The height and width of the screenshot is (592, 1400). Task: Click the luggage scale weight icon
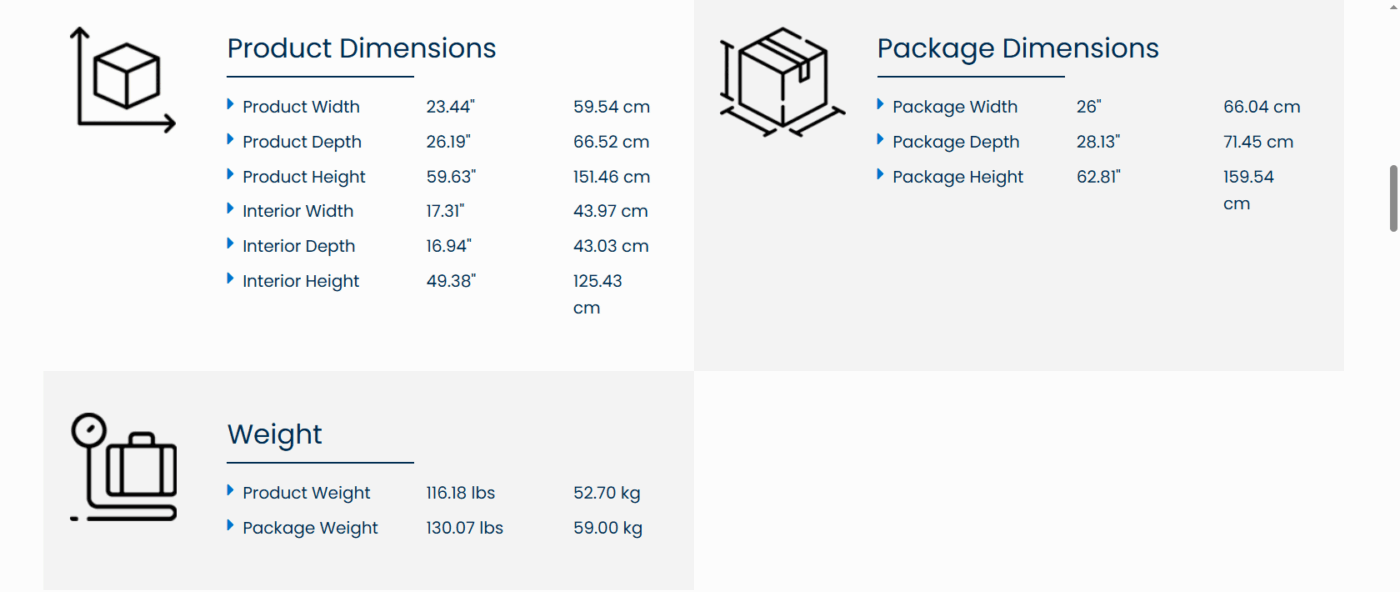coord(123,468)
